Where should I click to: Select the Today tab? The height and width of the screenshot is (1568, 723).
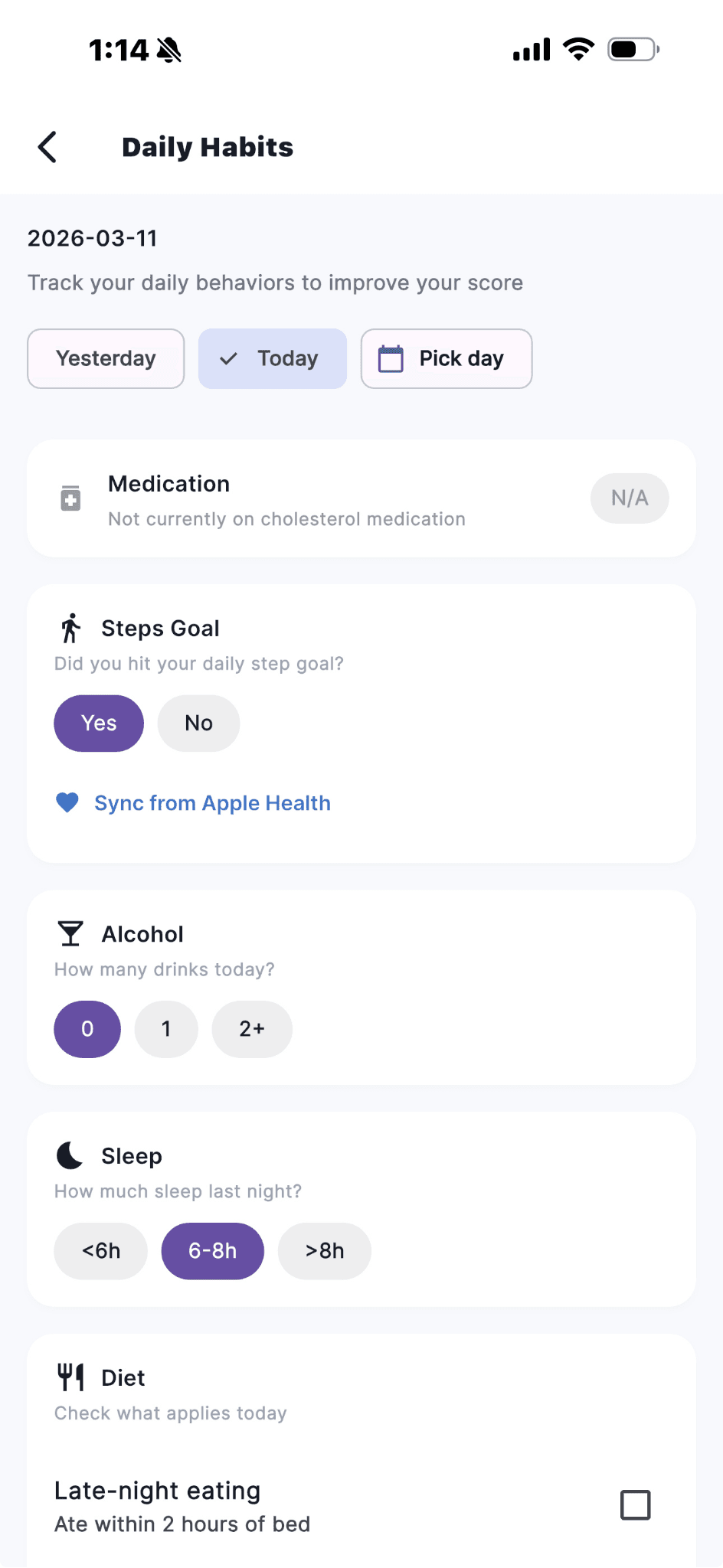coord(273,359)
